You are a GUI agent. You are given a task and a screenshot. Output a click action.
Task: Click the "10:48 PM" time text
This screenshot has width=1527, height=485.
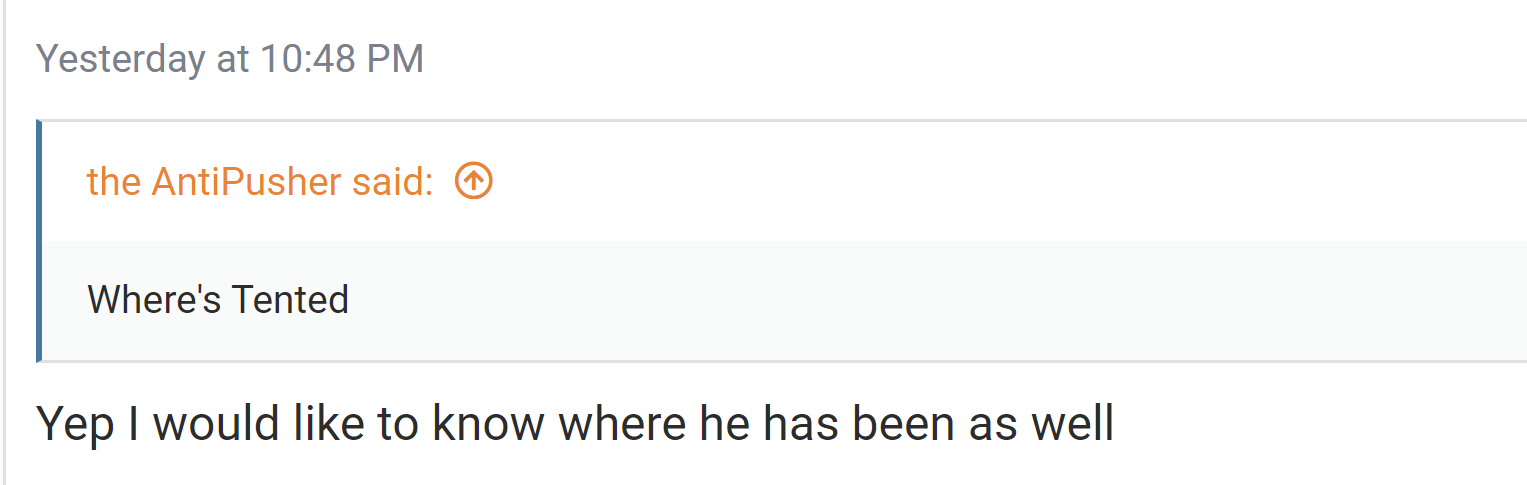tap(343, 59)
